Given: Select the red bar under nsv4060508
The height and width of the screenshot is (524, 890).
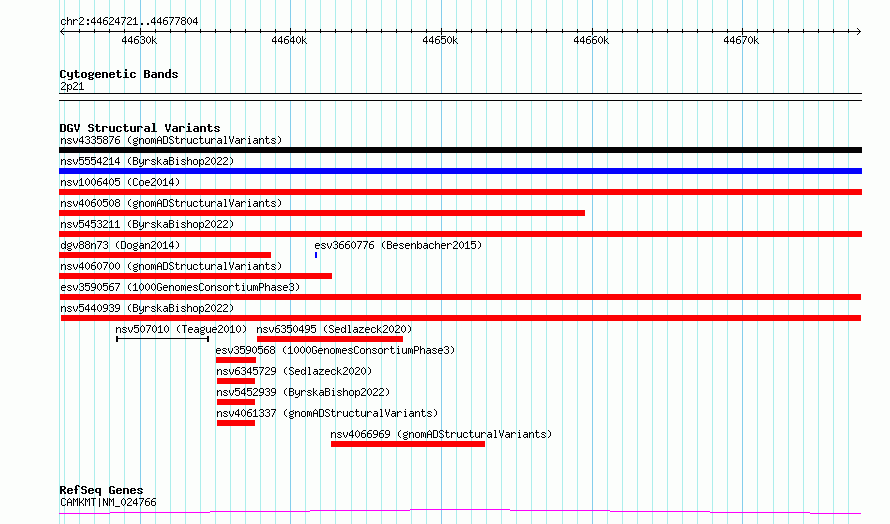Looking at the screenshot, I should click(322, 213).
